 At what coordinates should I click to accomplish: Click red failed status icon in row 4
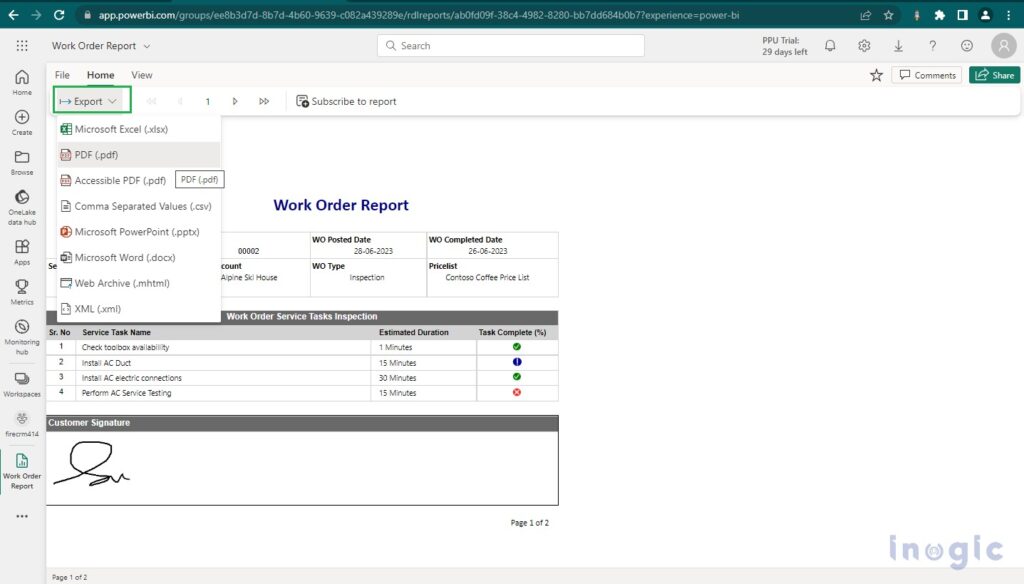pyautogui.click(x=517, y=393)
